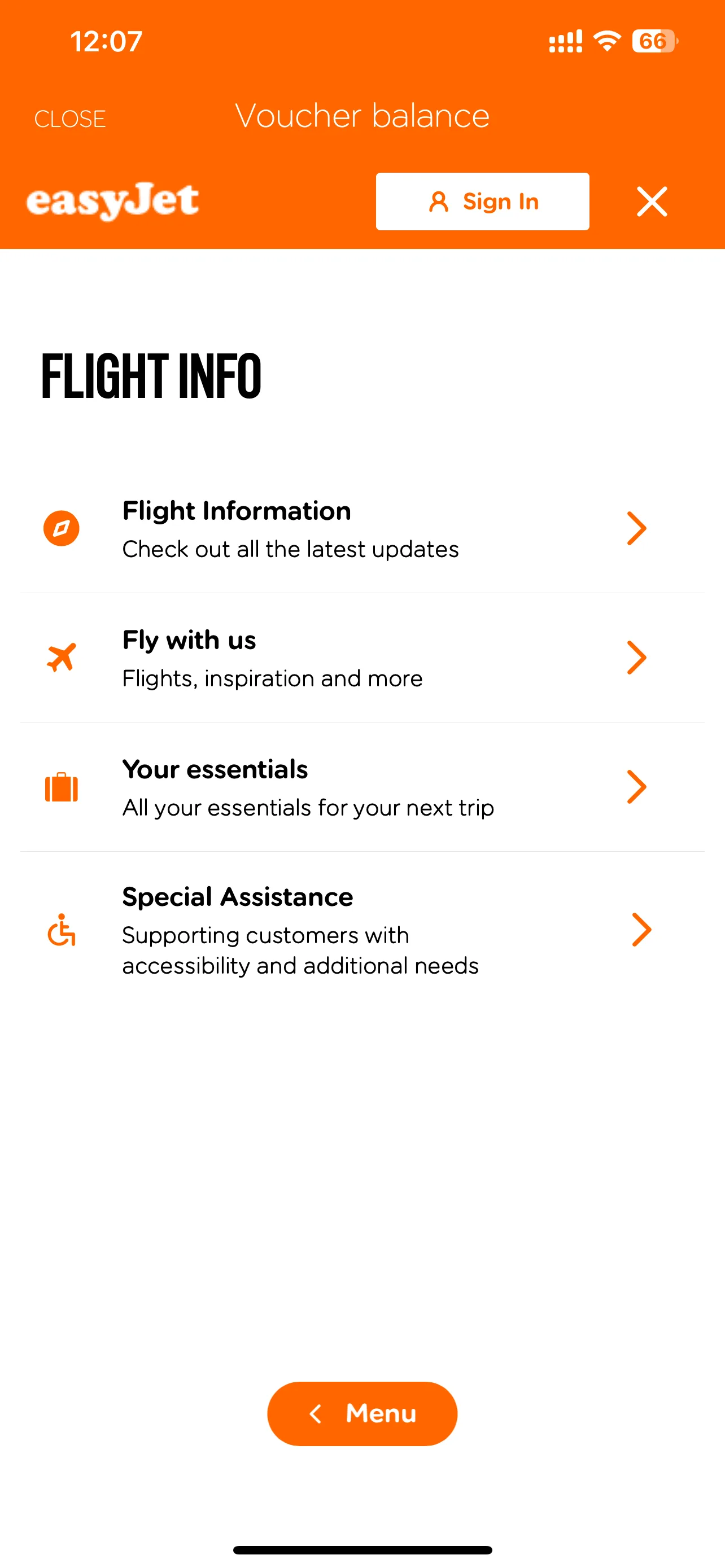The height and width of the screenshot is (1568, 725).
Task: Tap the Wi-Fi status icon
Action: (606, 41)
